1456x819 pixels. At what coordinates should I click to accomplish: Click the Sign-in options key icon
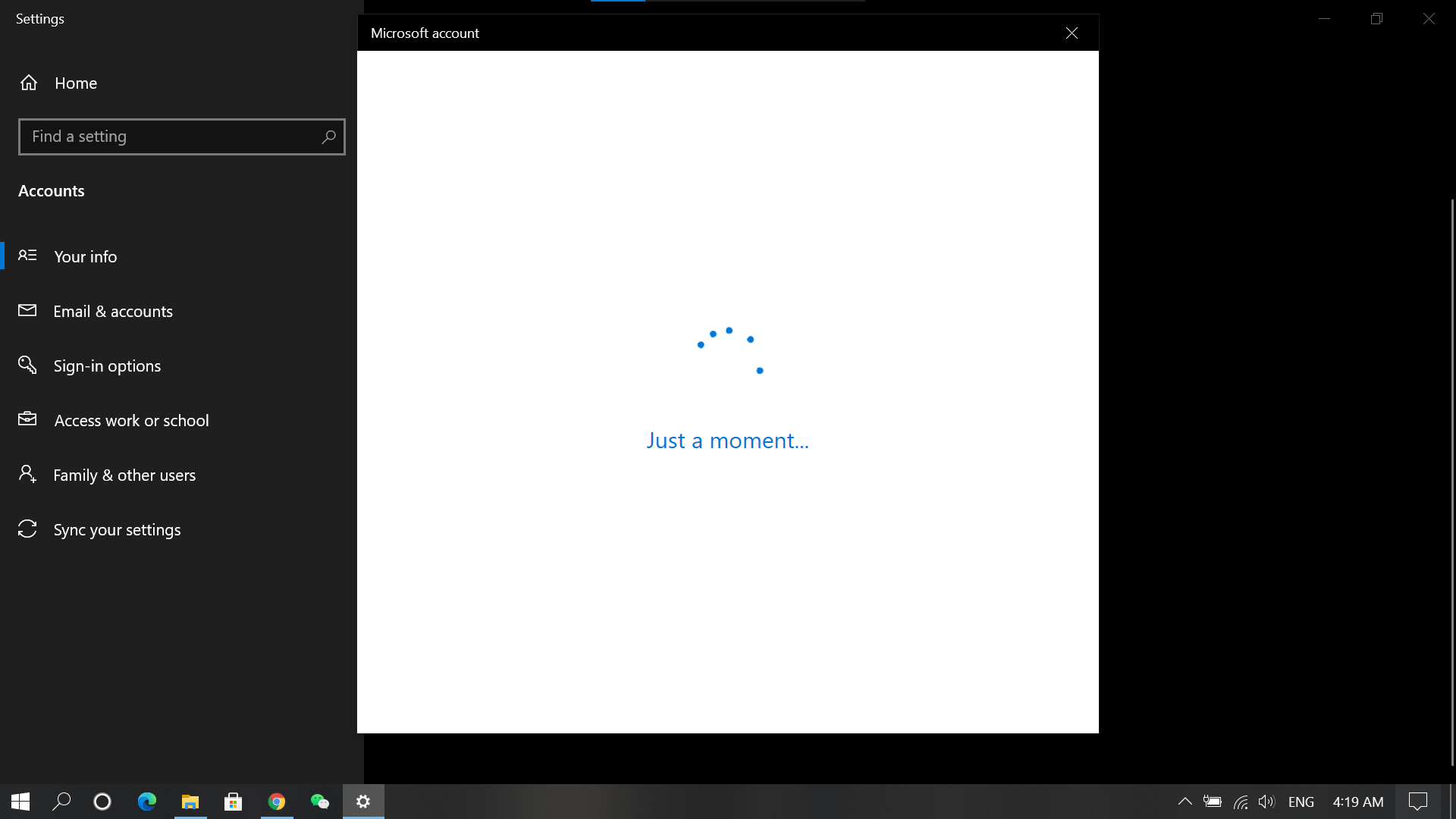point(27,365)
